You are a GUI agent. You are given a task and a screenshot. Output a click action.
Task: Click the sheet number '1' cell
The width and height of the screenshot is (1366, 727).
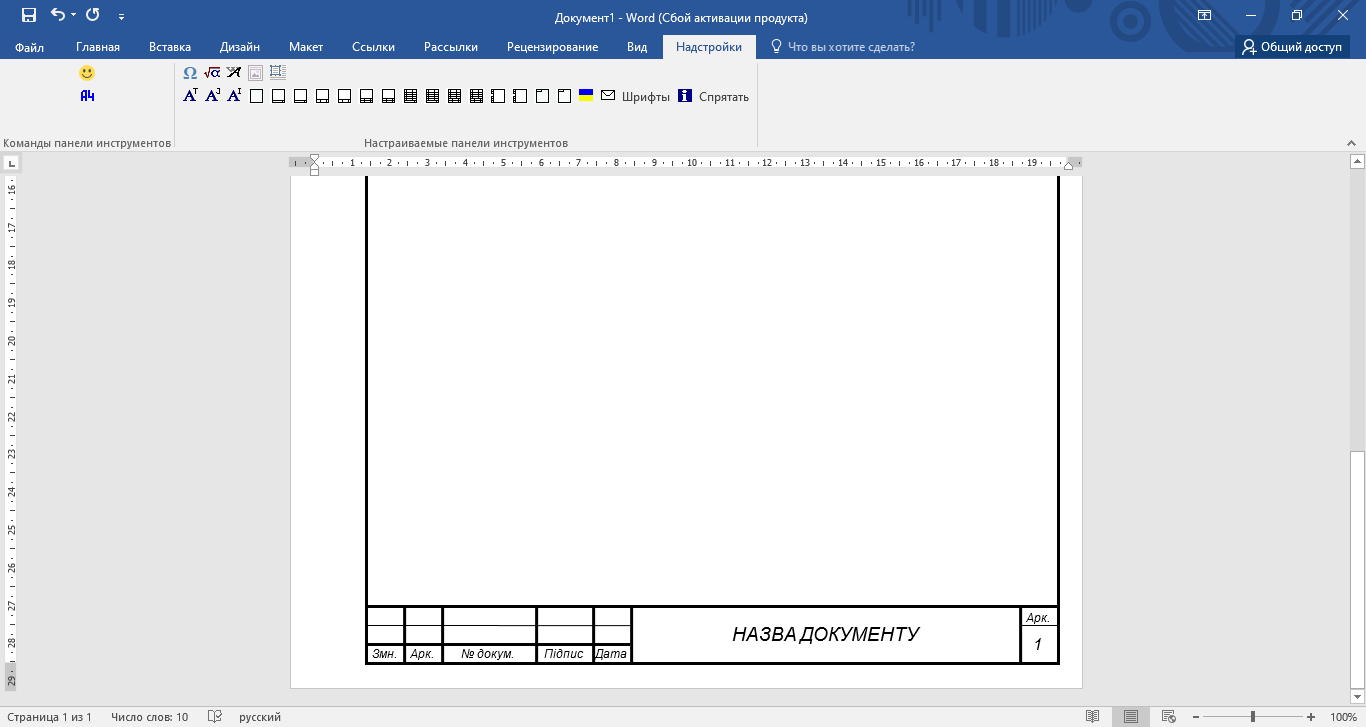coord(1038,644)
